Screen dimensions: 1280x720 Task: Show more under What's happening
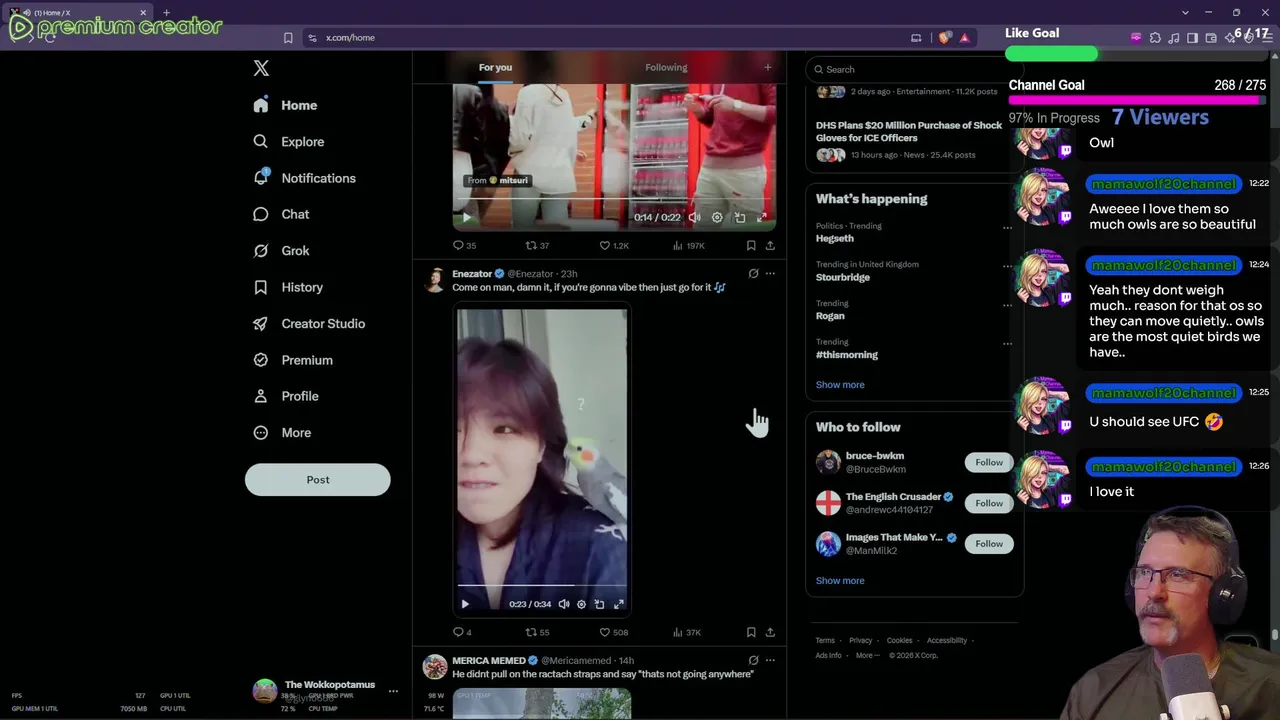click(x=840, y=385)
